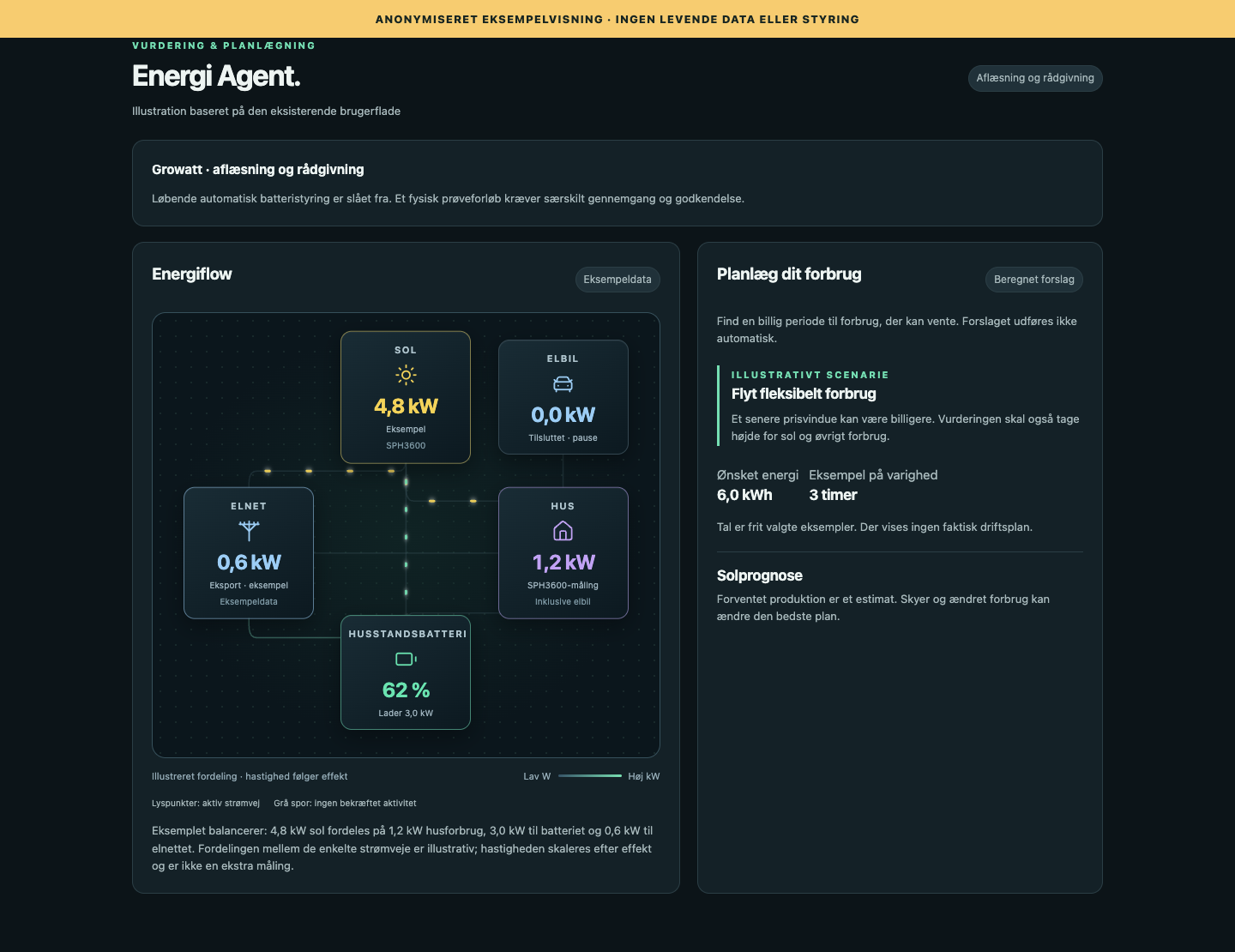Click the "4,8 kW" solar value

coord(406,407)
